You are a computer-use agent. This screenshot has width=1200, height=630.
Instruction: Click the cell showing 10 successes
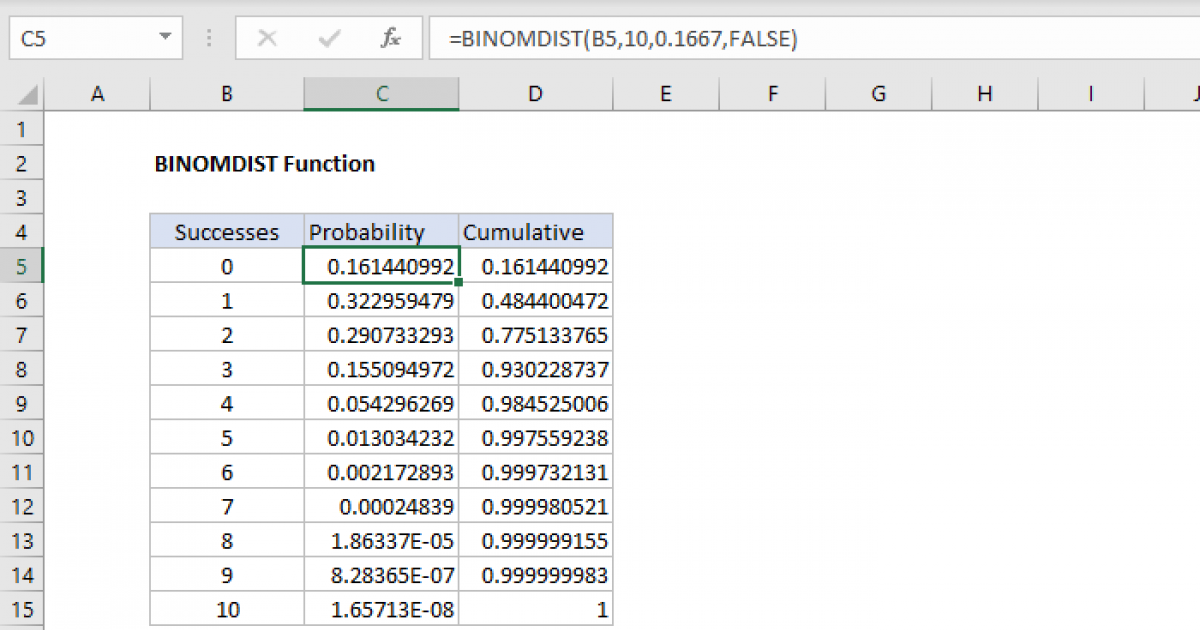pyautogui.click(x=226, y=608)
